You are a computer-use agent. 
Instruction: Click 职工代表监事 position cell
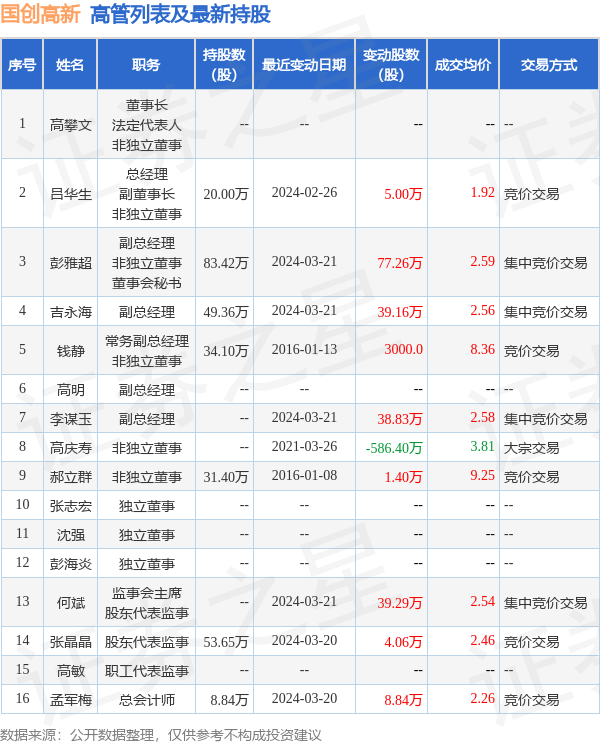(x=147, y=671)
